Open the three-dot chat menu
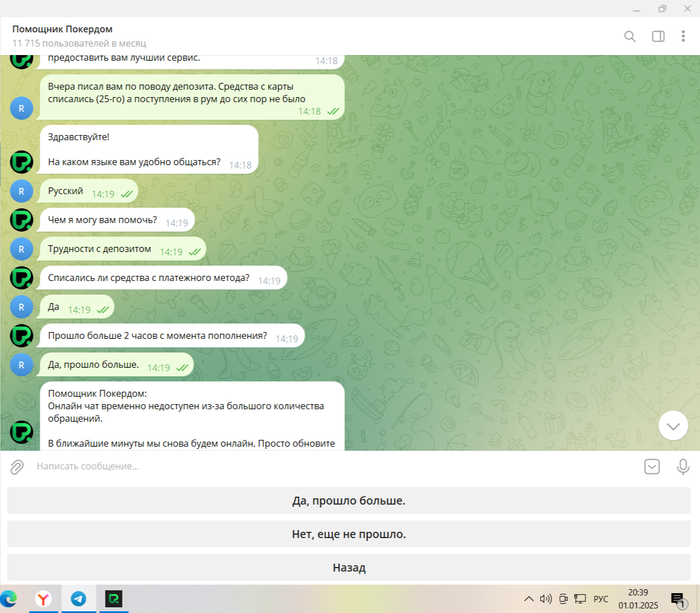The image size is (700, 613). 683,36
